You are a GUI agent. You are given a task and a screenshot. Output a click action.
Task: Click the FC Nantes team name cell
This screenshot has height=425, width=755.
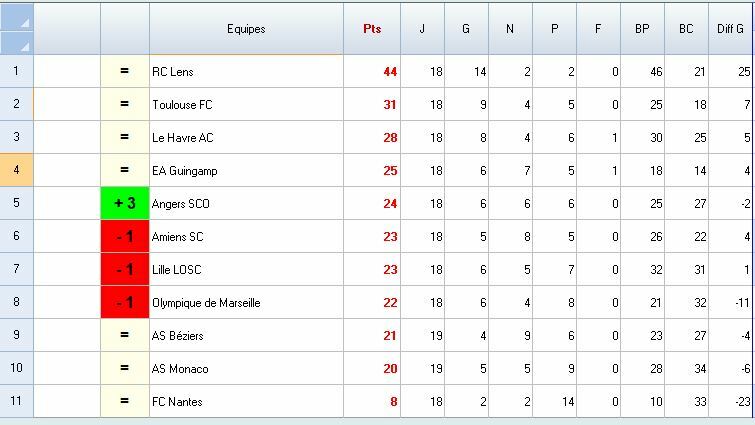coord(246,401)
